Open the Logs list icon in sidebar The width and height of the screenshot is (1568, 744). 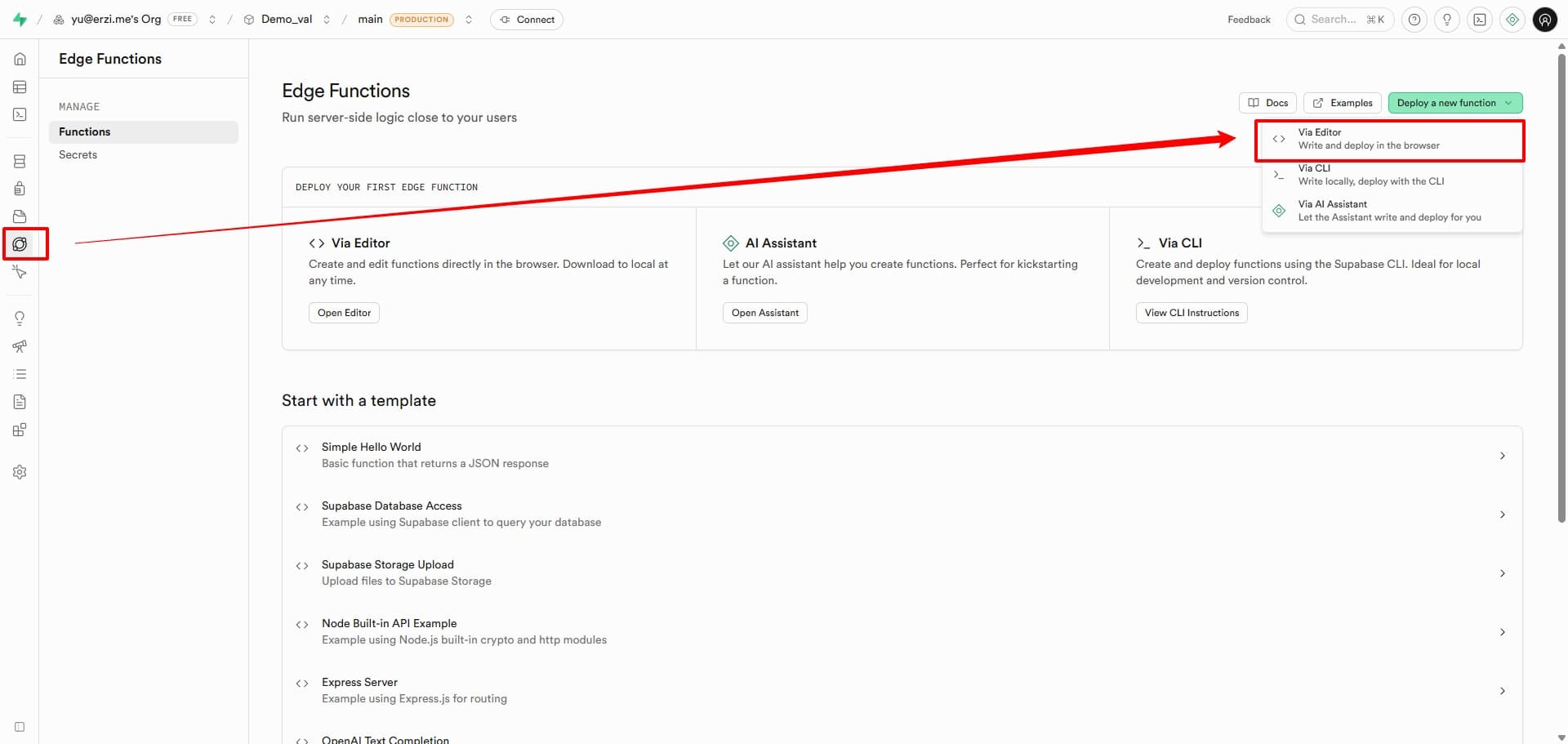click(20, 374)
